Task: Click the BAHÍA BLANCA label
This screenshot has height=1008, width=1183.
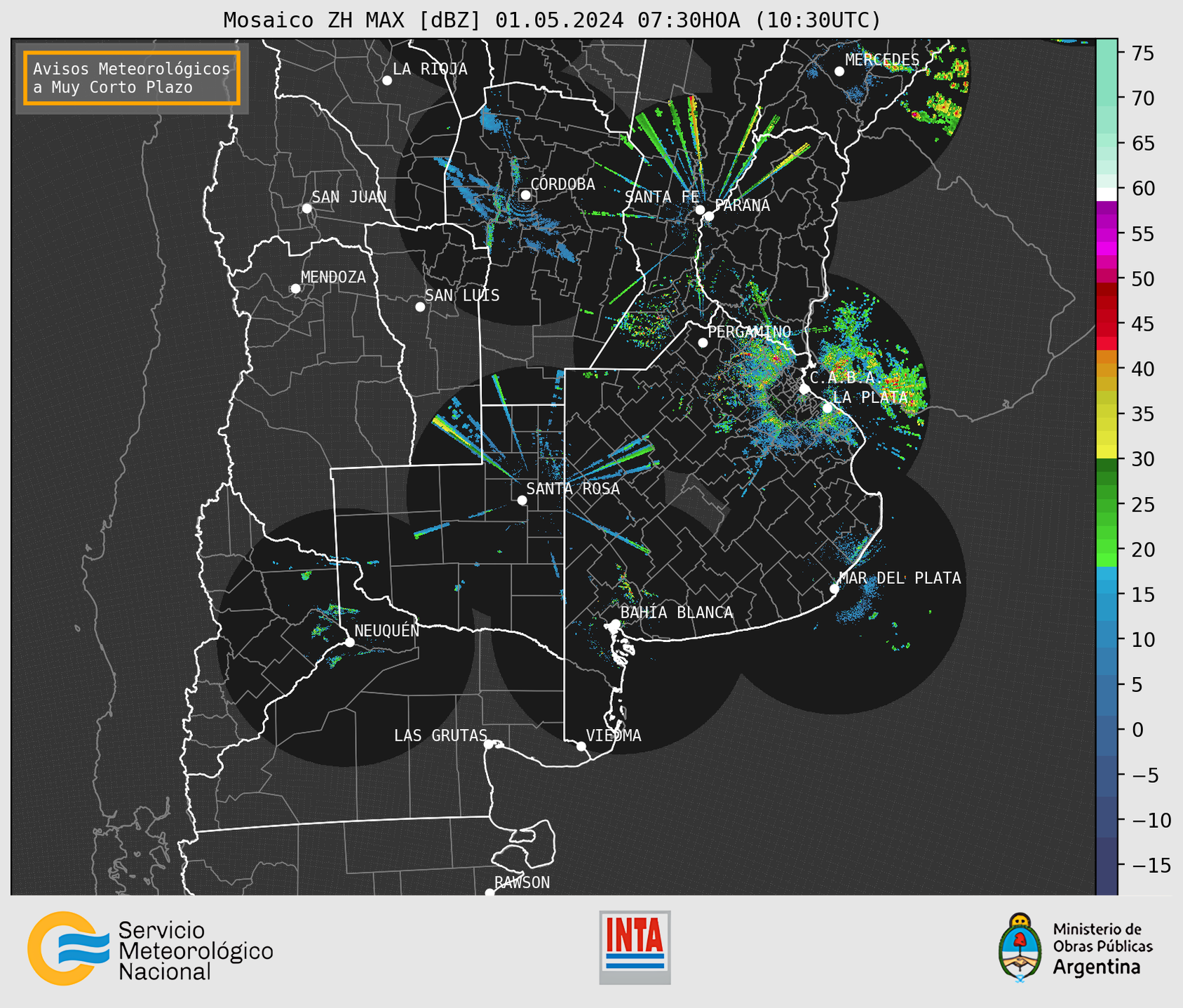Action: (677, 613)
